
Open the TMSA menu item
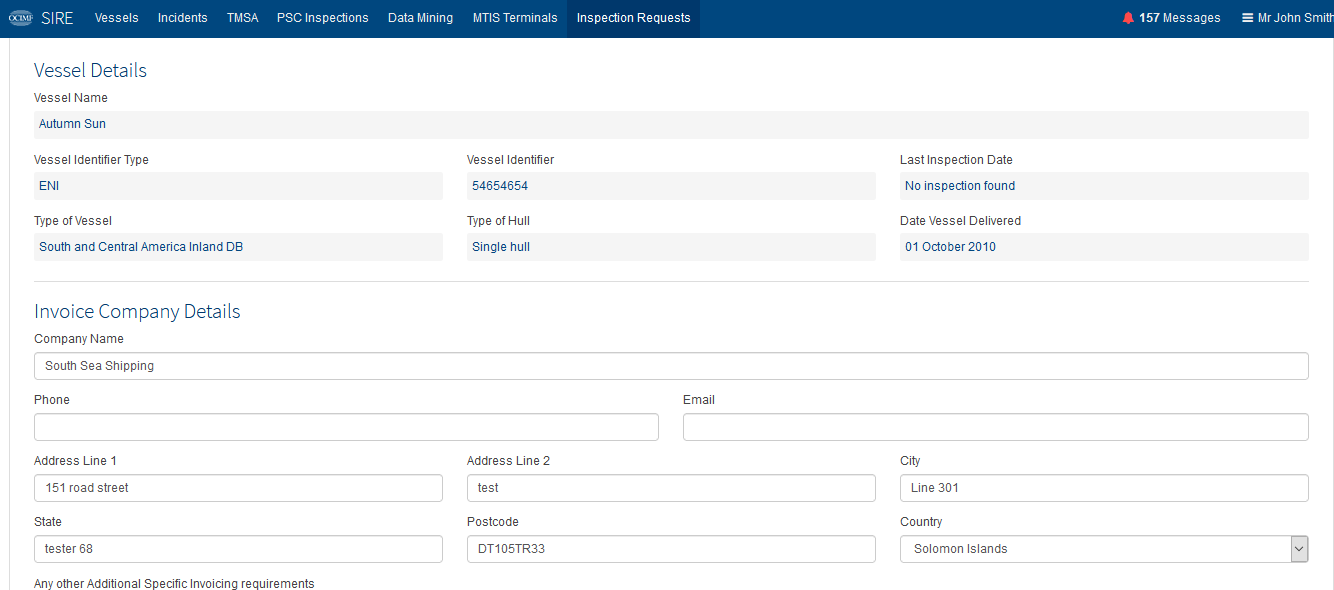(x=242, y=18)
